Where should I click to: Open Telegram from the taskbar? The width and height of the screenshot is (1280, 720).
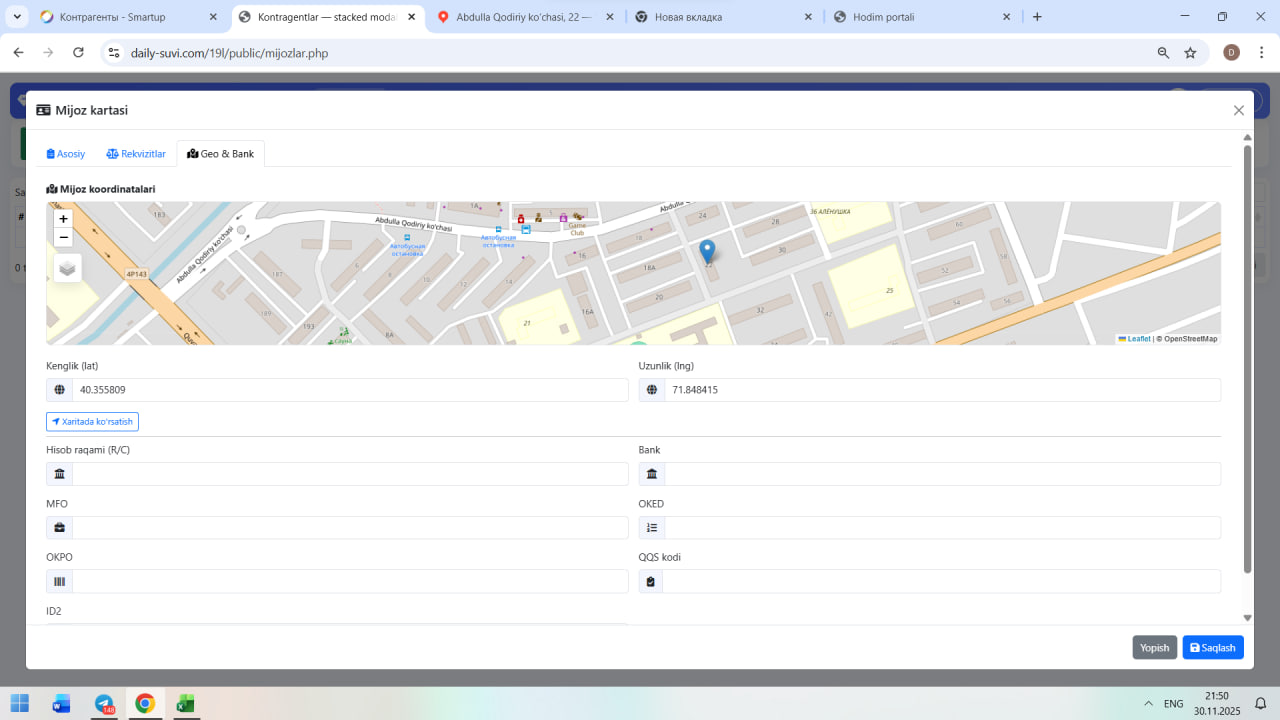[x=104, y=704]
